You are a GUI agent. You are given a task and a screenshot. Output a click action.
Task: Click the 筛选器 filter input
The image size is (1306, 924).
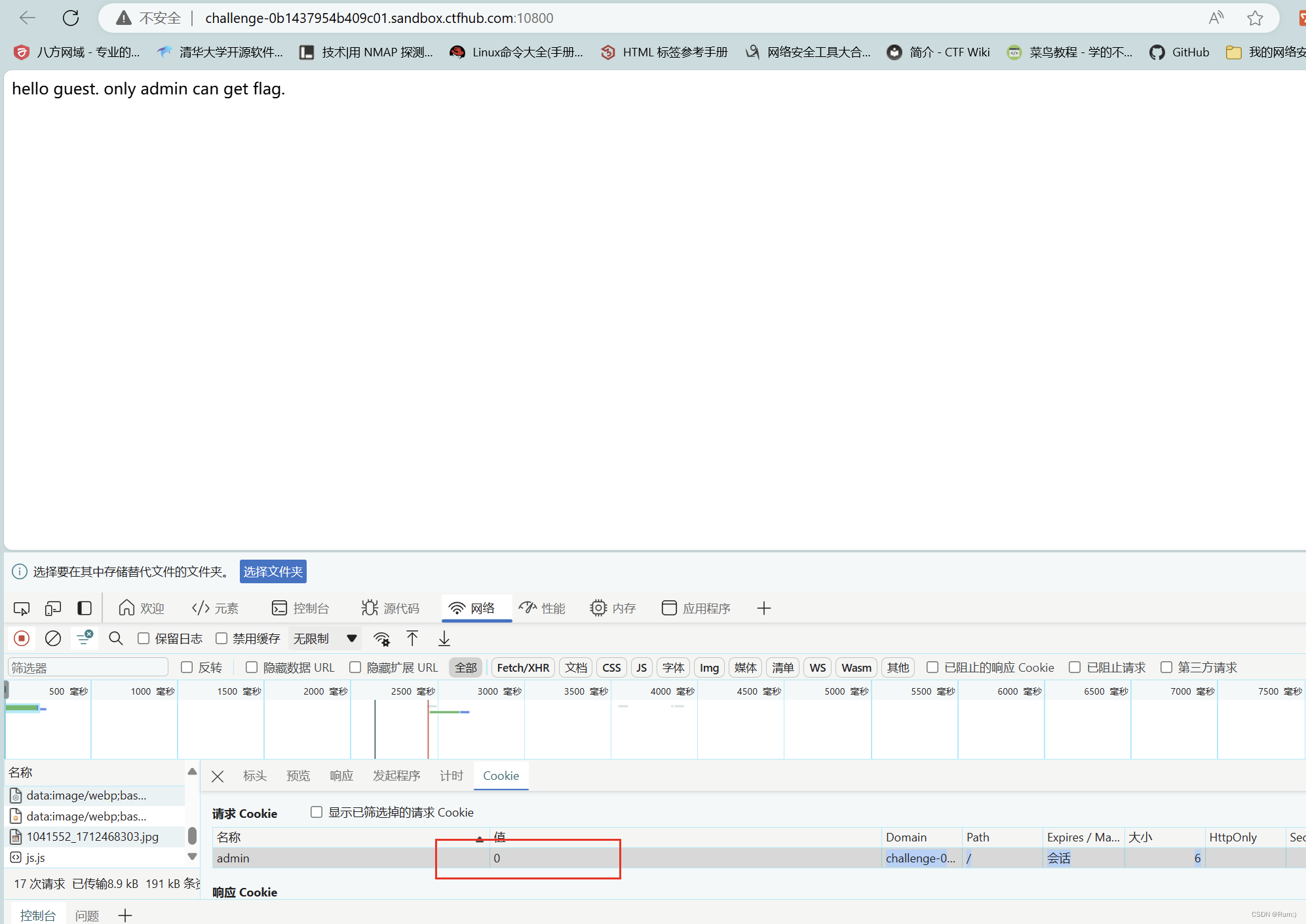[88, 668]
